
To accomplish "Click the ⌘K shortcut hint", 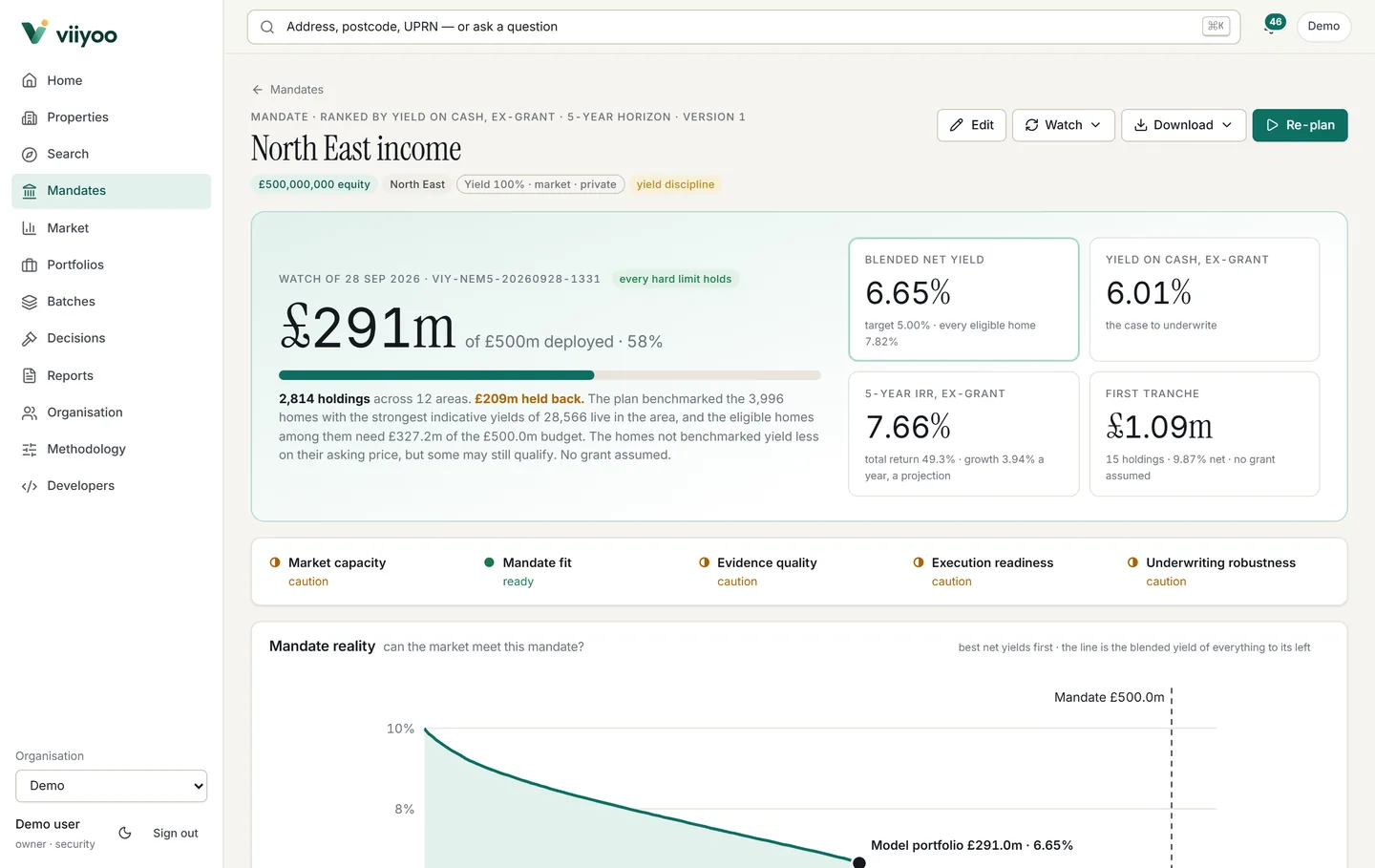I will coord(1216,27).
